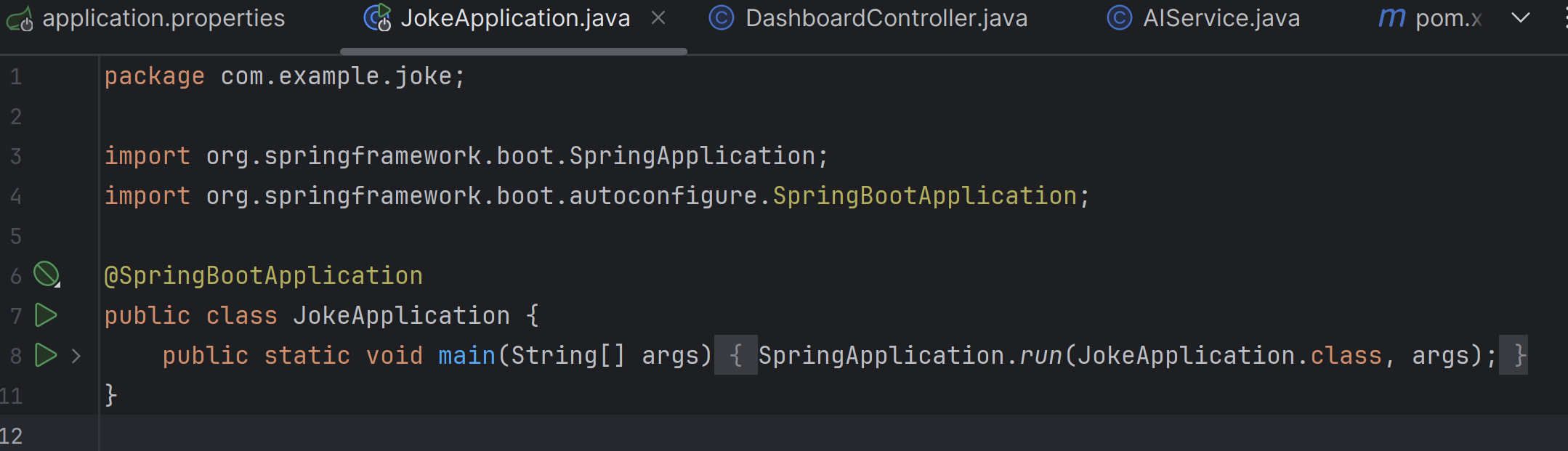Click the class icon on AIService.java tab

(1119, 18)
